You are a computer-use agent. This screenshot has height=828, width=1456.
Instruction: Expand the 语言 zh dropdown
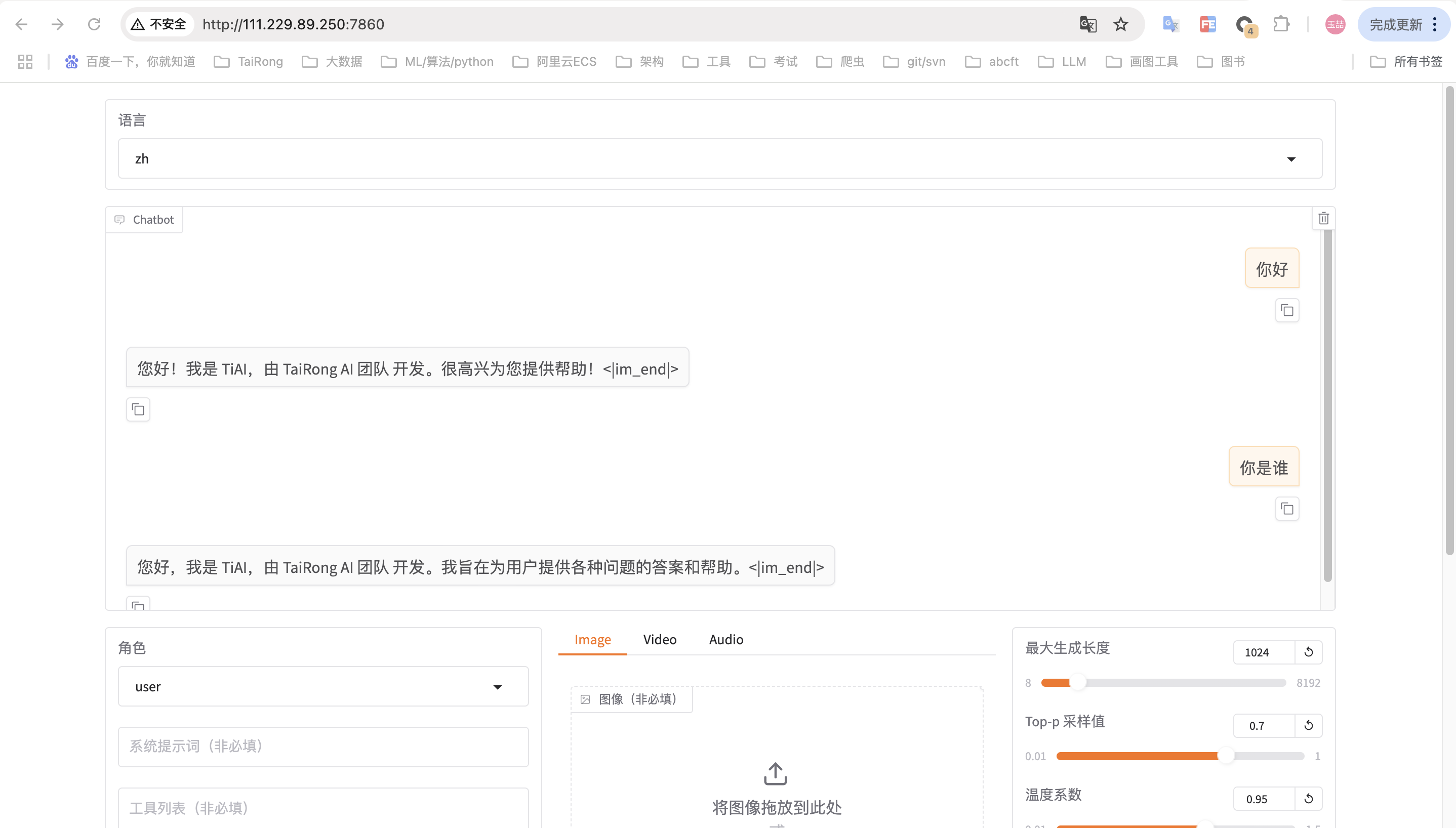pos(720,158)
